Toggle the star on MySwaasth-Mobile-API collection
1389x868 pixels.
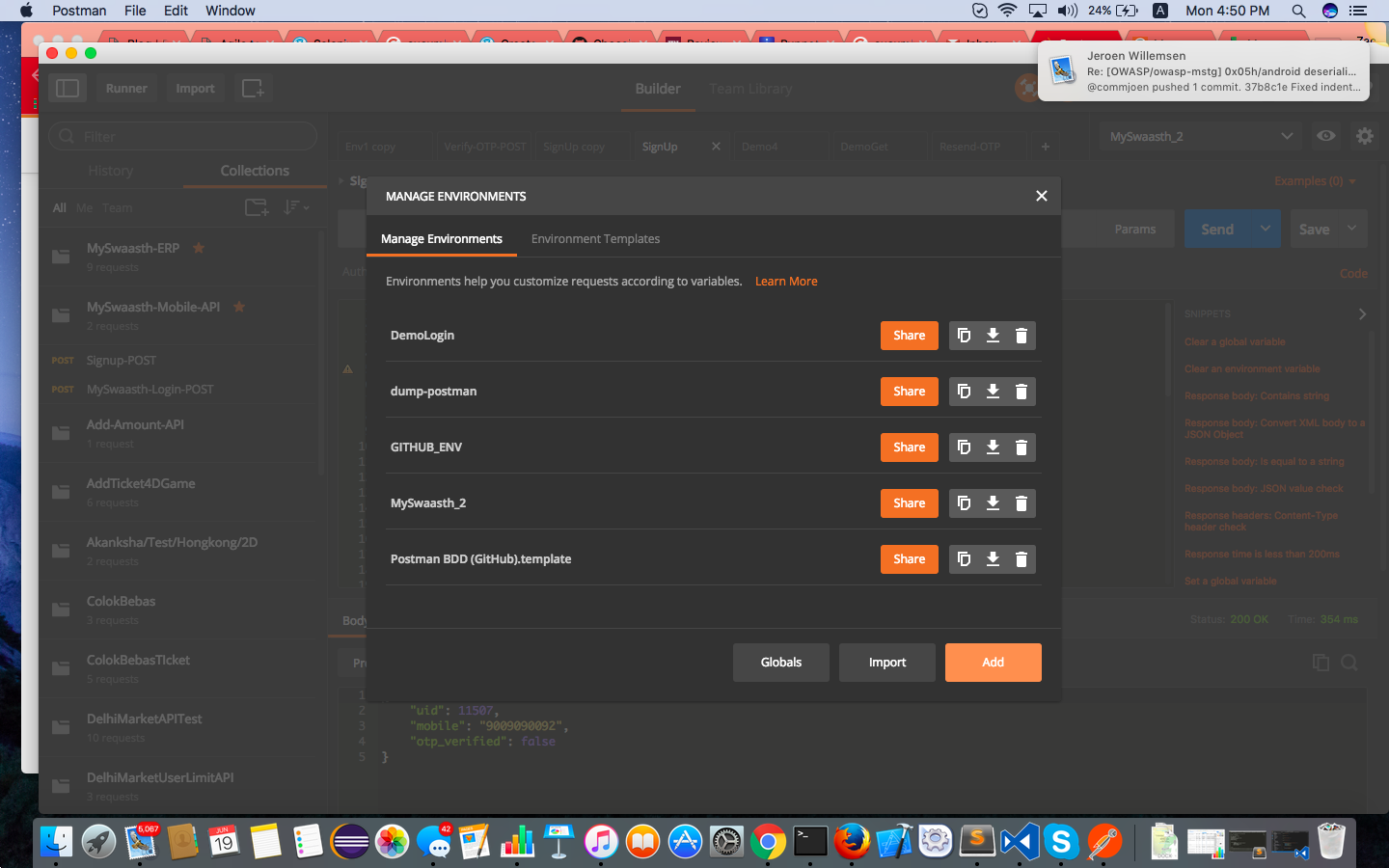tap(239, 307)
